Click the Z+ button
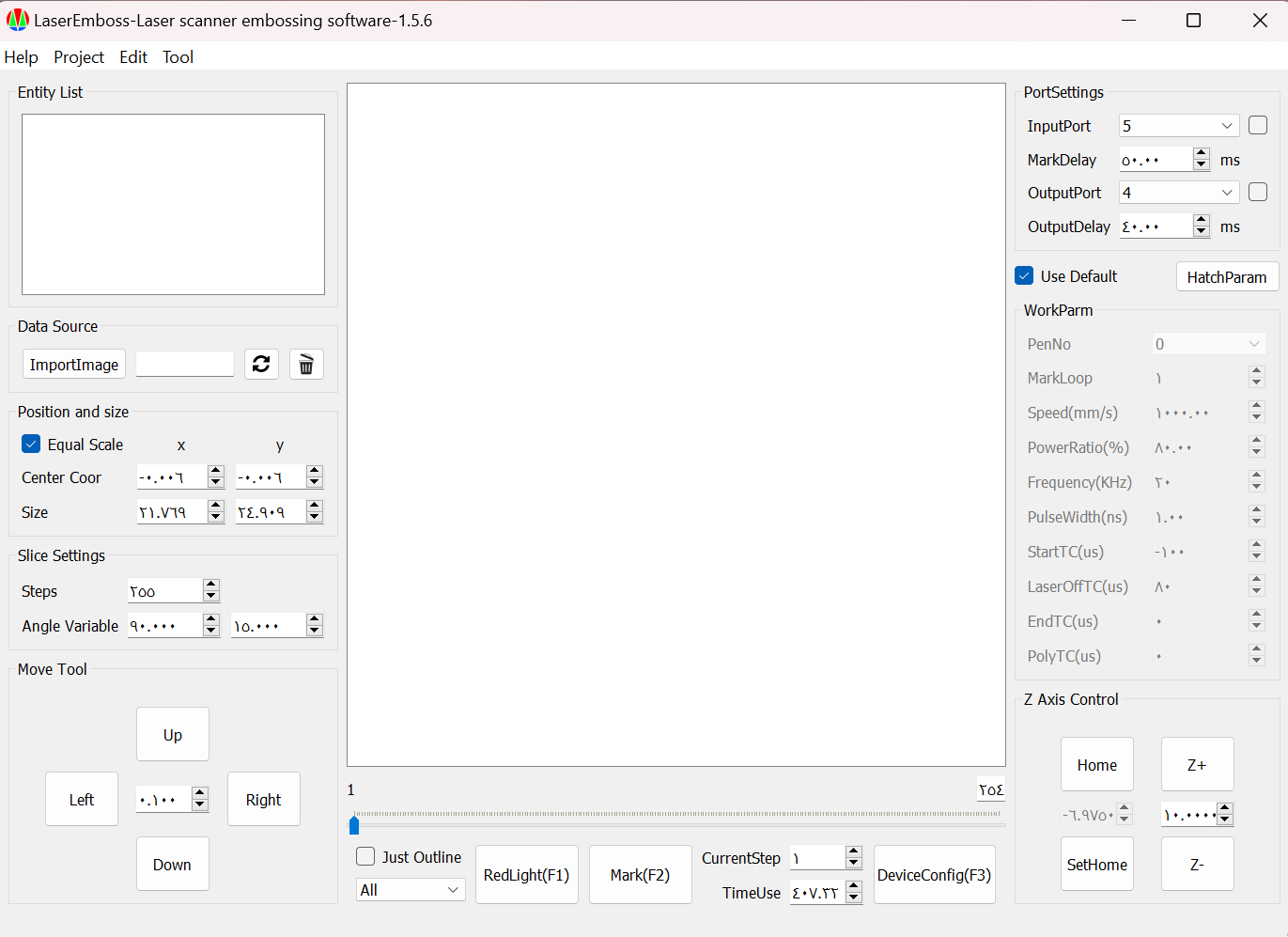 tap(1197, 764)
